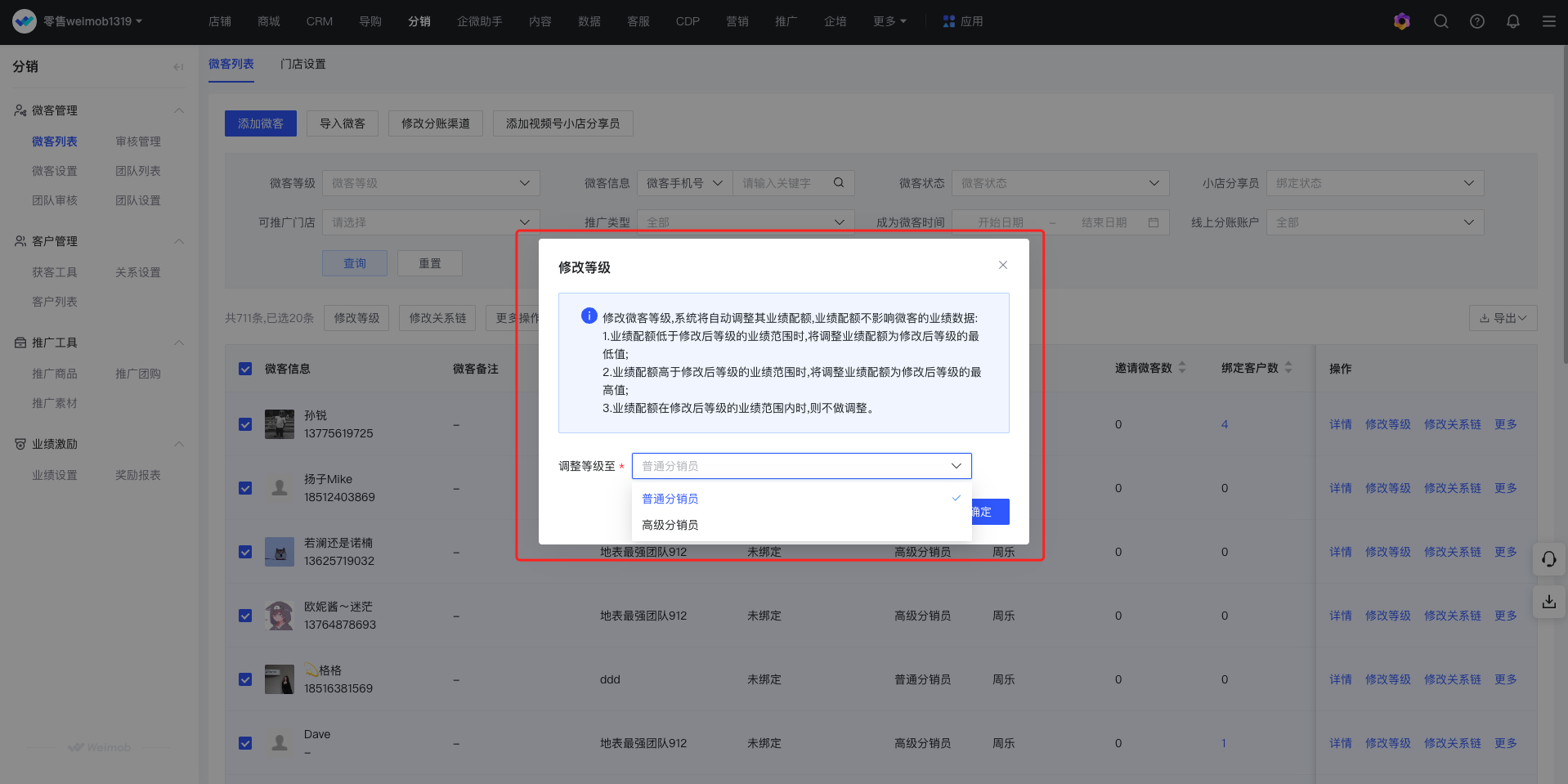Viewport: 1568px width, 784px height.
Task: Click 欧妮酱～迷茫's avatar thumbnail
Action: click(x=280, y=616)
